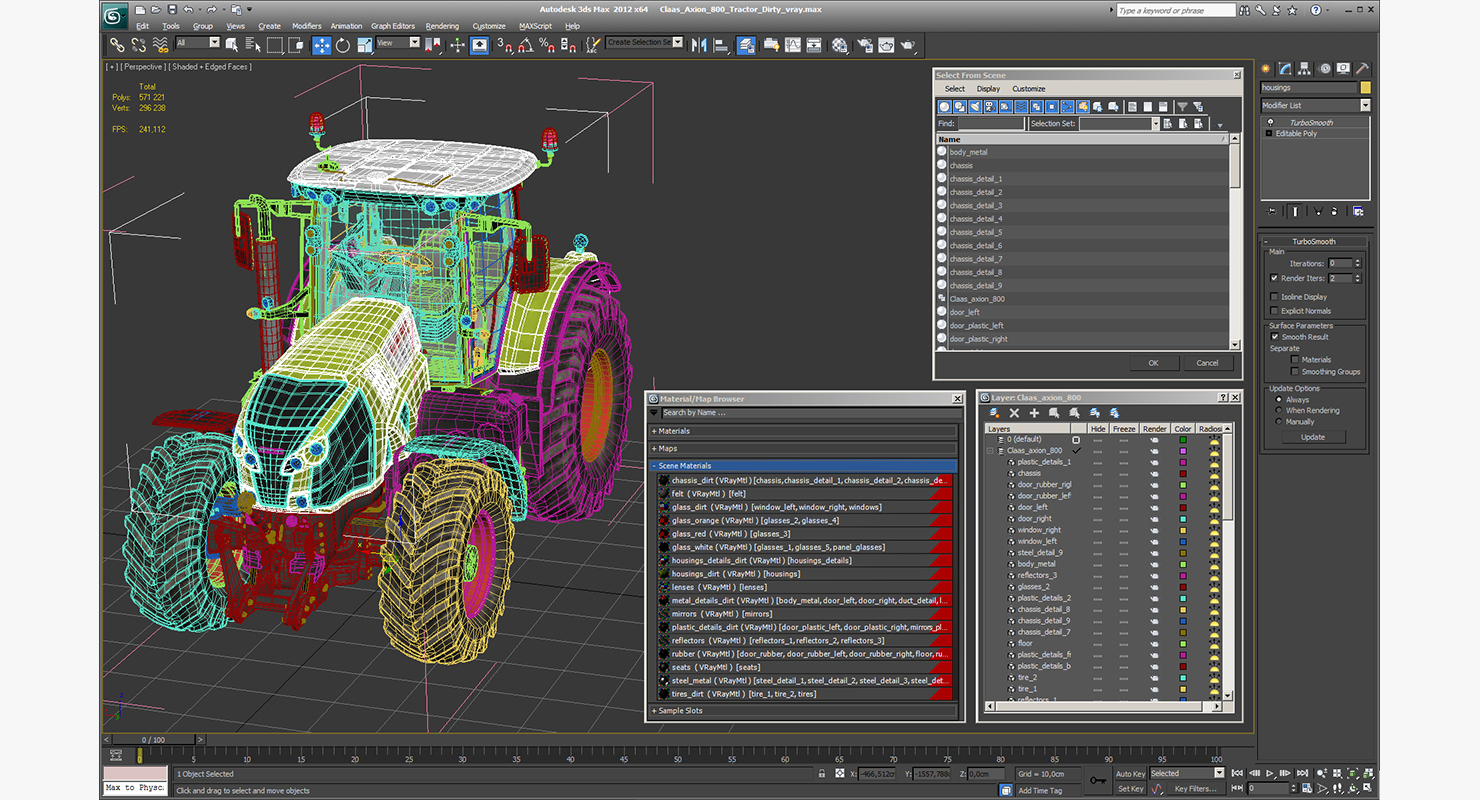Open the MAXScript menu
This screenshot has height=800, width=1480.
pyautogui.click(x=535, y=26)
